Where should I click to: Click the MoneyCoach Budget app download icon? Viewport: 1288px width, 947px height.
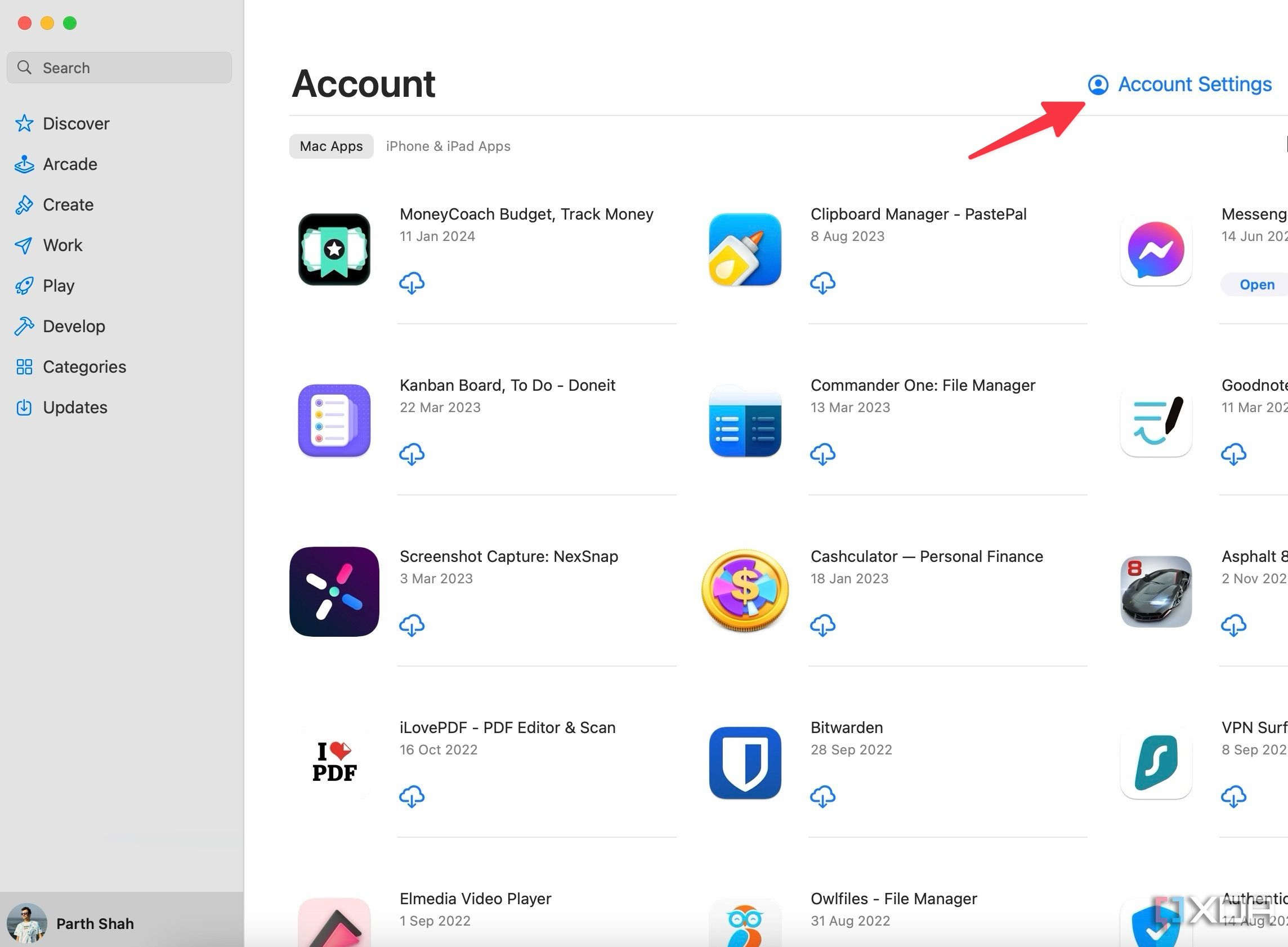pos(412,283)
